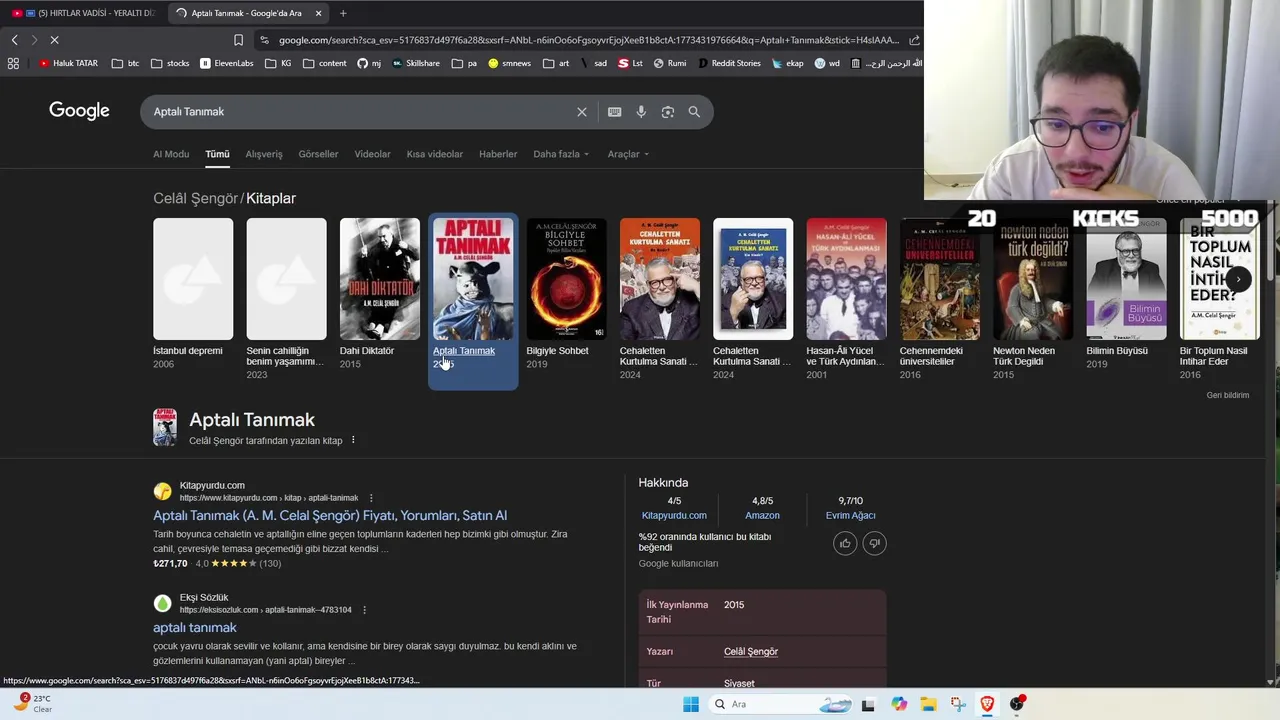Share this page from the address bar
Image resolution: width=1280 pixels, height=720 pixels.
point(914,40)
